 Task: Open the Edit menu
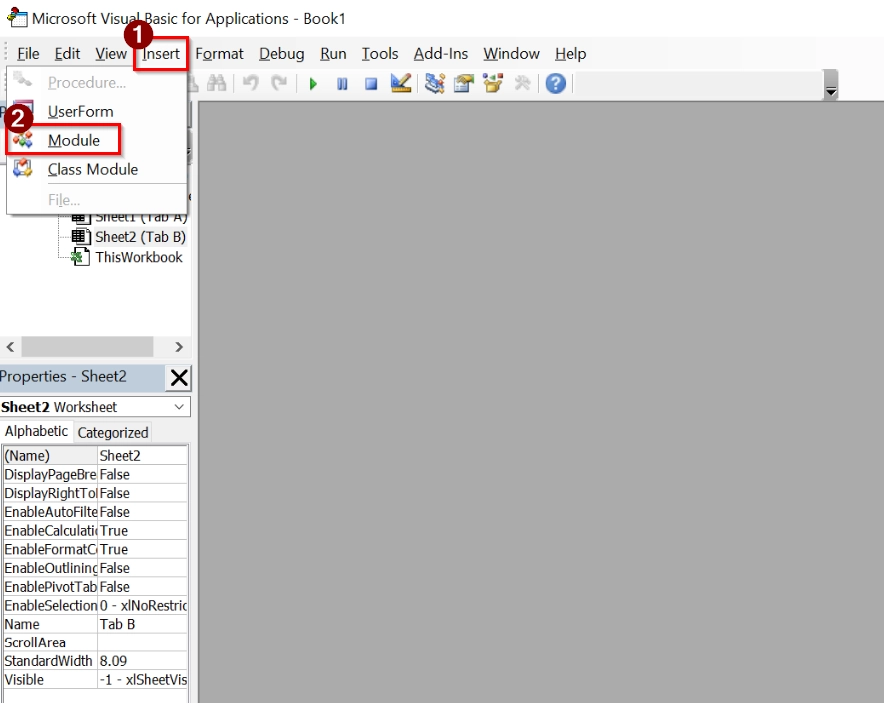67,54
